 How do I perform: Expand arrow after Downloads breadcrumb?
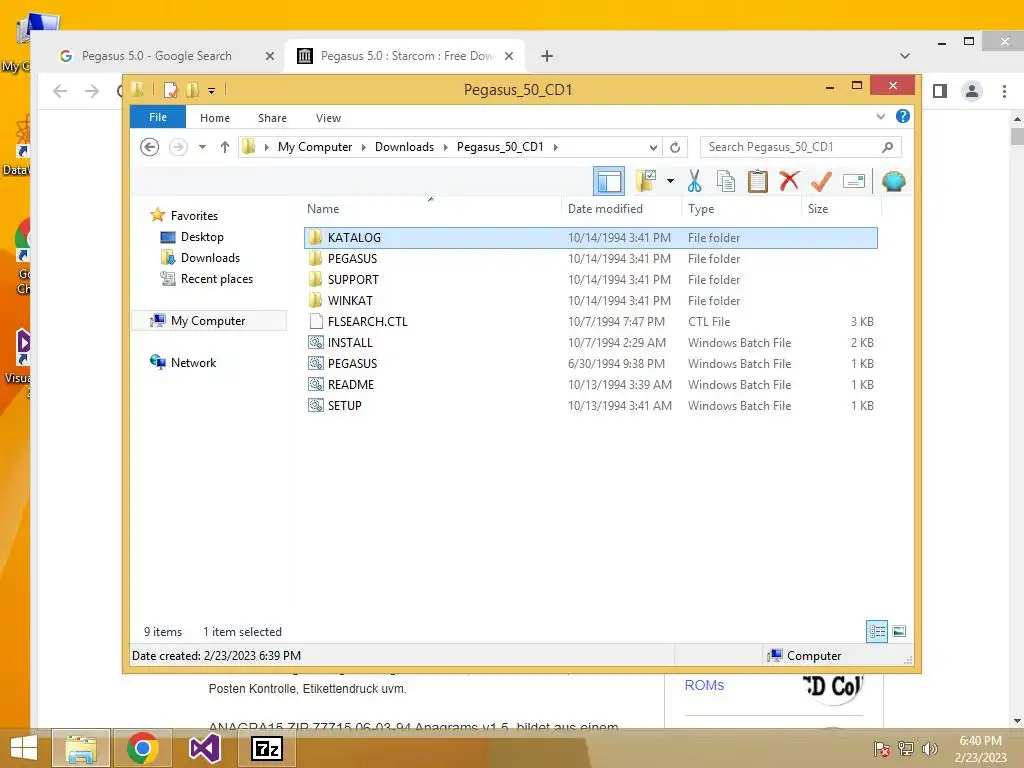tap(445, 147)
